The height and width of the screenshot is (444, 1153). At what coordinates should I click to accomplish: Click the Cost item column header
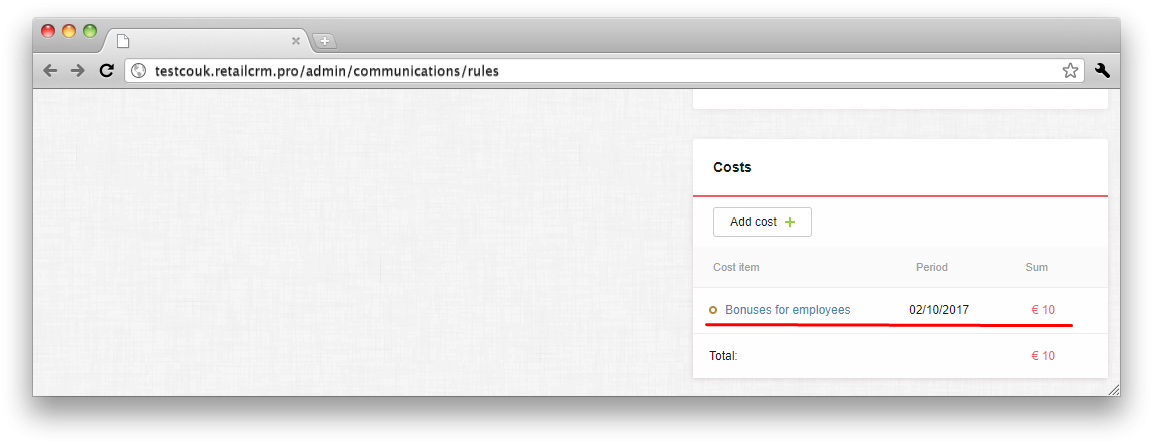point(736,268)
